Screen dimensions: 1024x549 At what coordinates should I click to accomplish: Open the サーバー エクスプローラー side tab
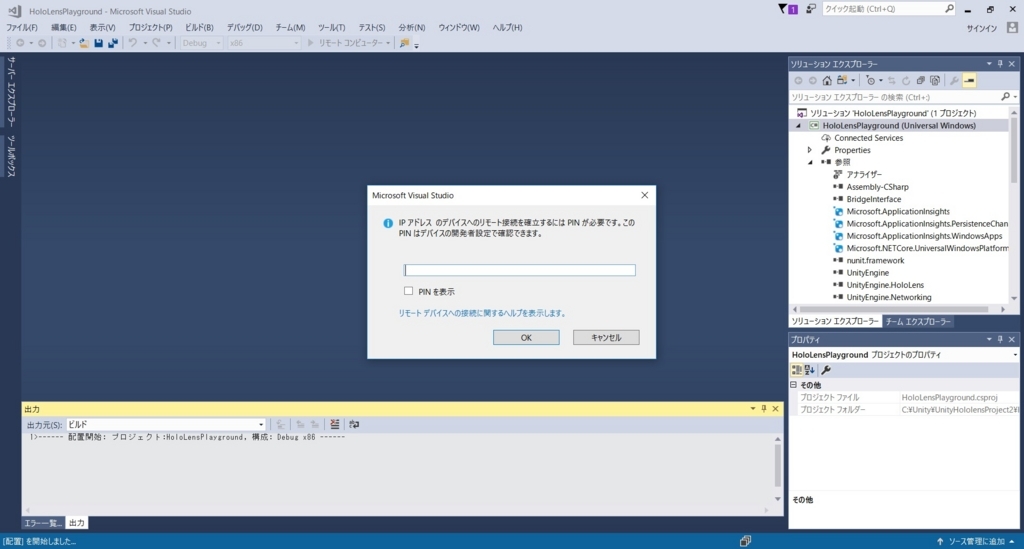[11, 91]
